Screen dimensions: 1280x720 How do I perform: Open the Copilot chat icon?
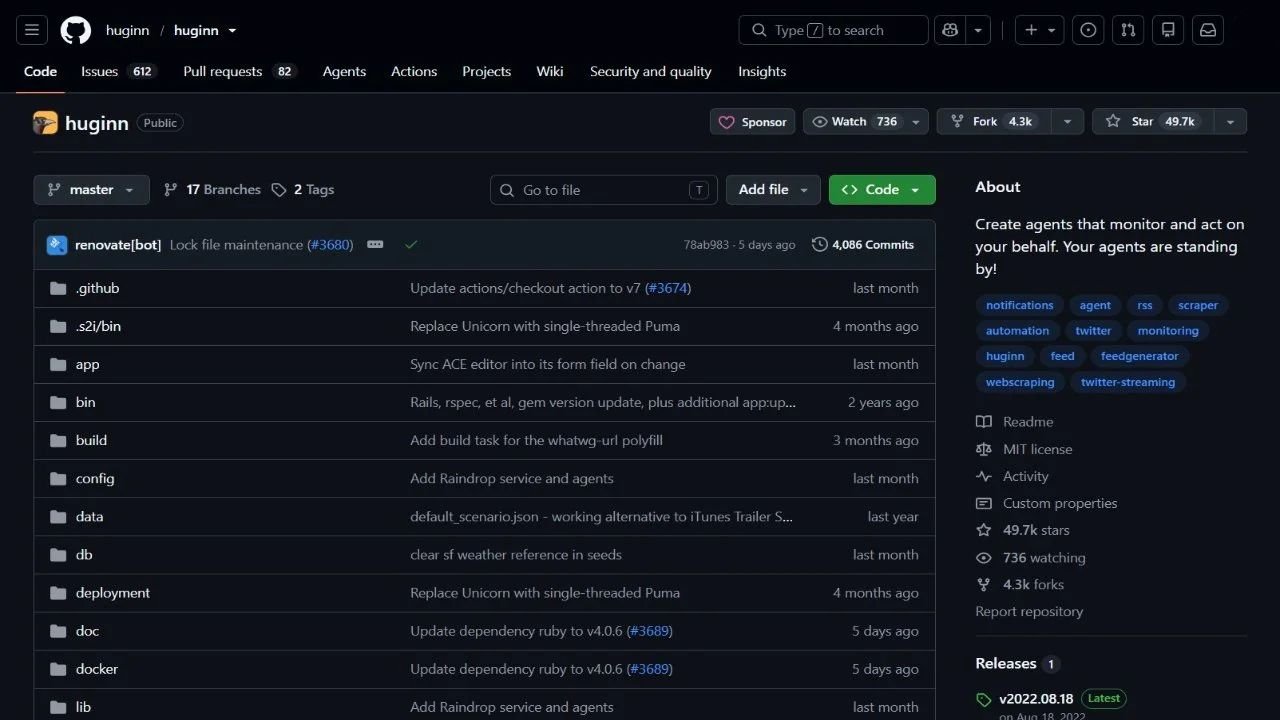coord(950,30)
